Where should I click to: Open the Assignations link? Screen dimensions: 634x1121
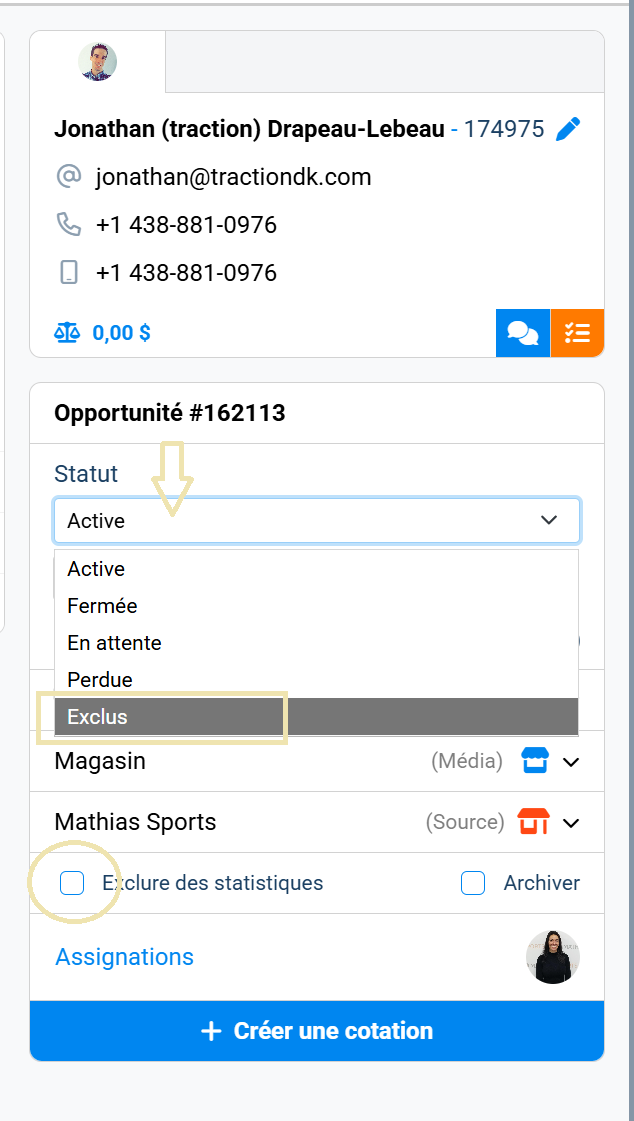(124, 956)
